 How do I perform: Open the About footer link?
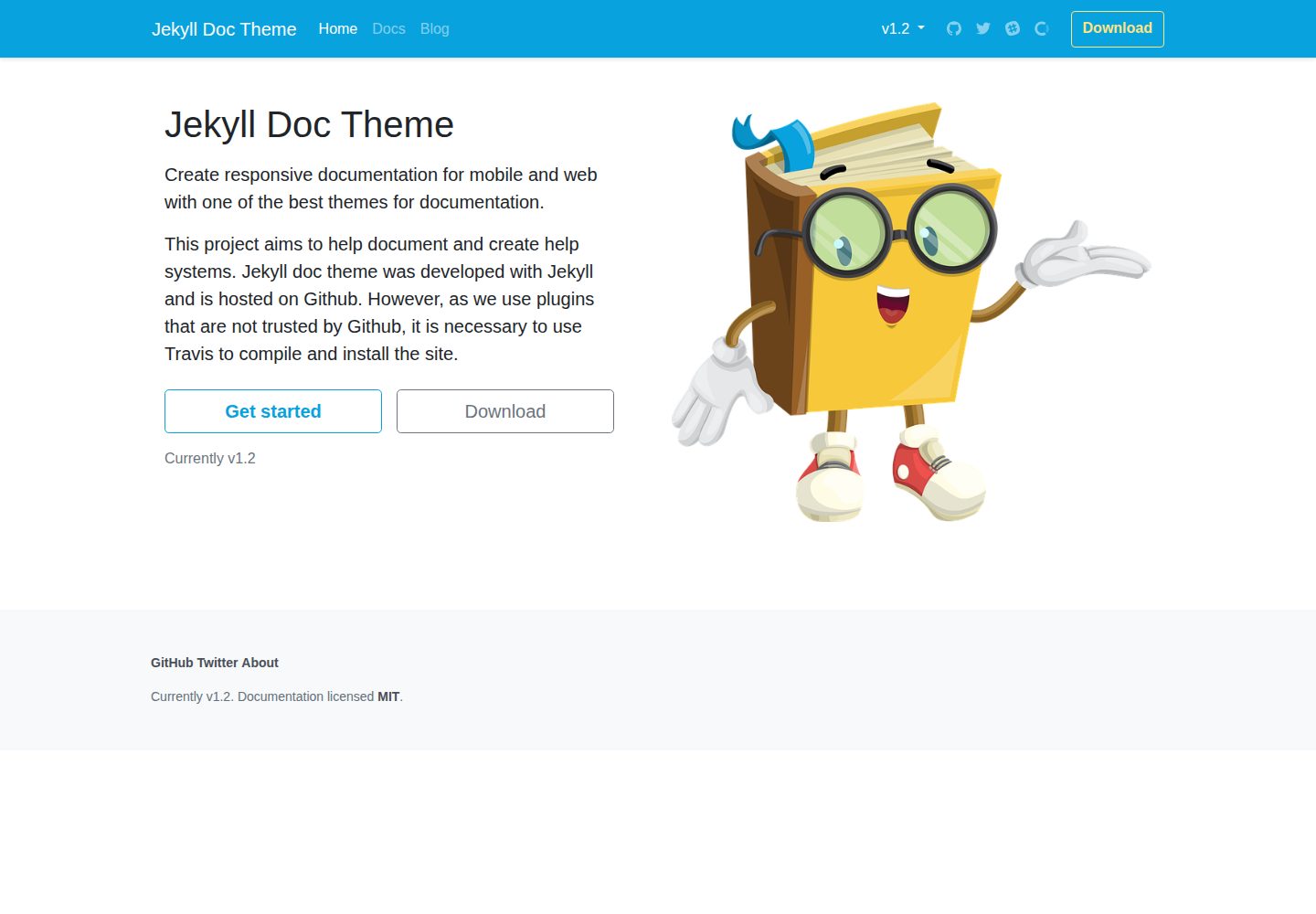(x=260, y=663)
